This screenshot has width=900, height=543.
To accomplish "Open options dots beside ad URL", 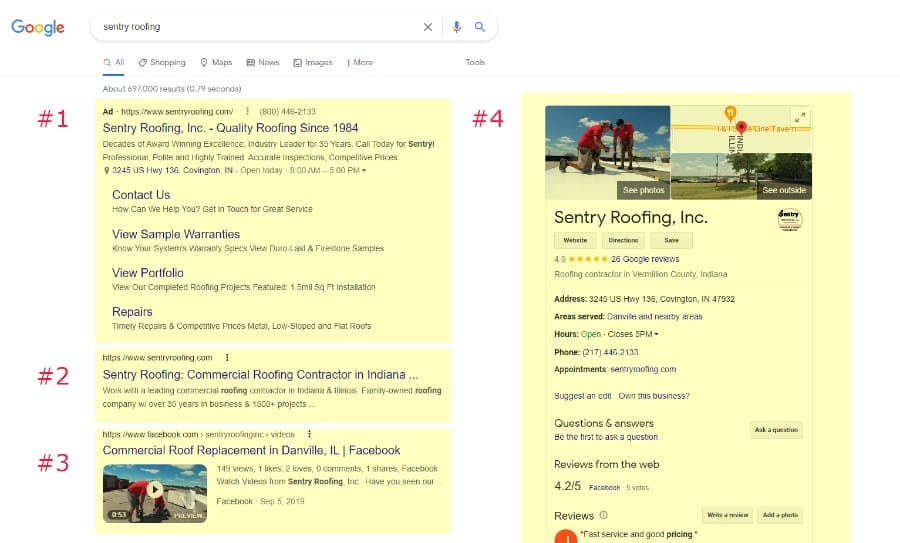I will coord(247,111).
